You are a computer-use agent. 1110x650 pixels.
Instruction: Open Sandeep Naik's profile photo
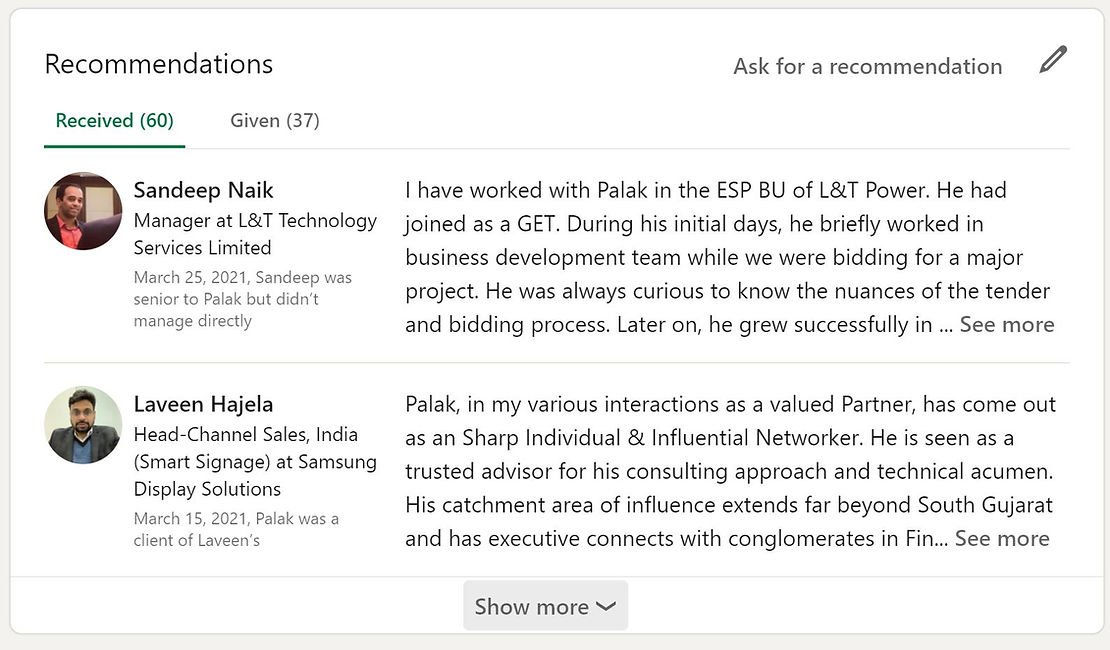pos(83,211)
